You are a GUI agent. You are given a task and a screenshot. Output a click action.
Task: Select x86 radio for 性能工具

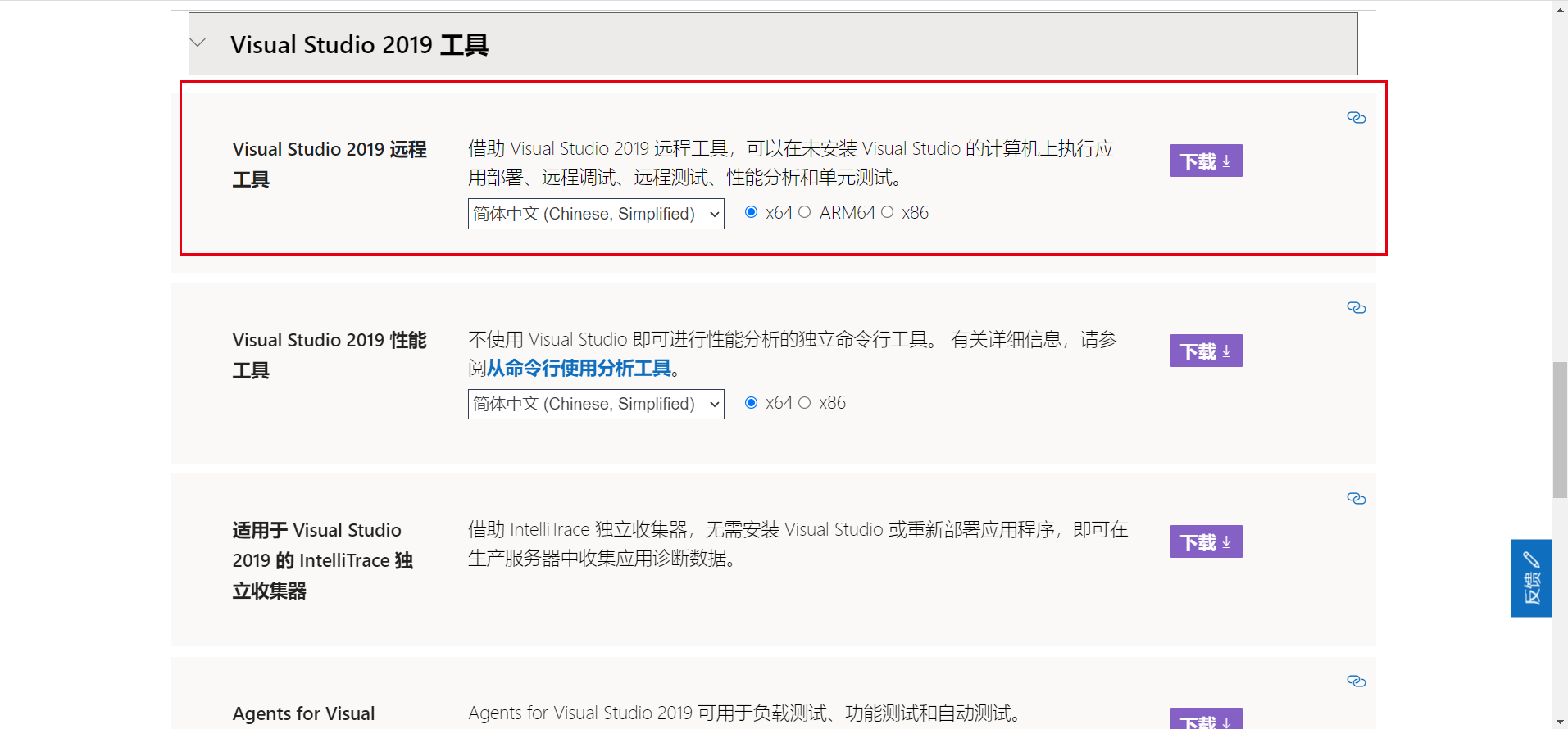(805, 402)
